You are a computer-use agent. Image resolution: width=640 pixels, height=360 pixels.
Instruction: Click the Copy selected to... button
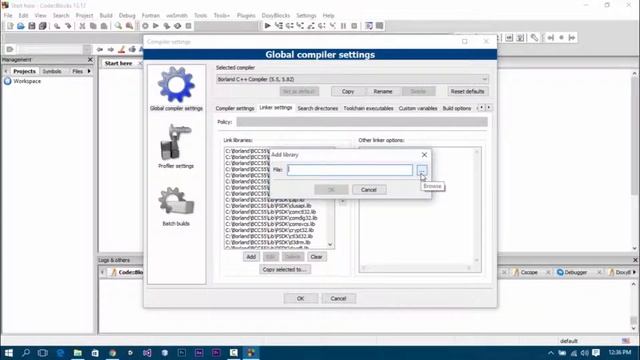284,269
